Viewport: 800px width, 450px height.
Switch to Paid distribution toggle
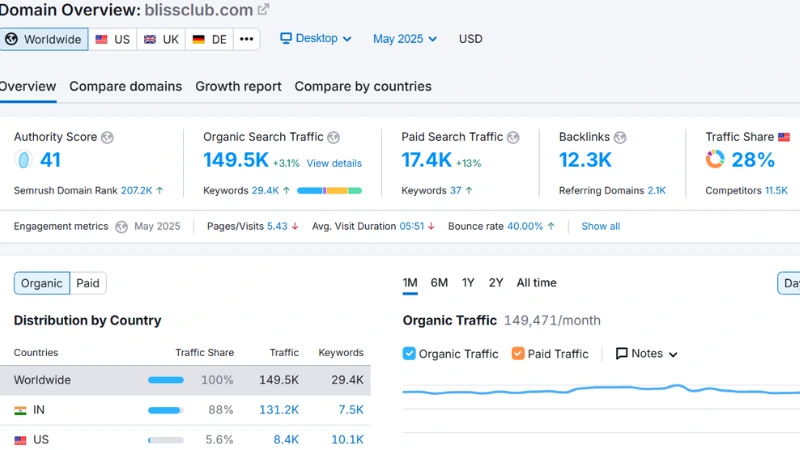point(88,283)
